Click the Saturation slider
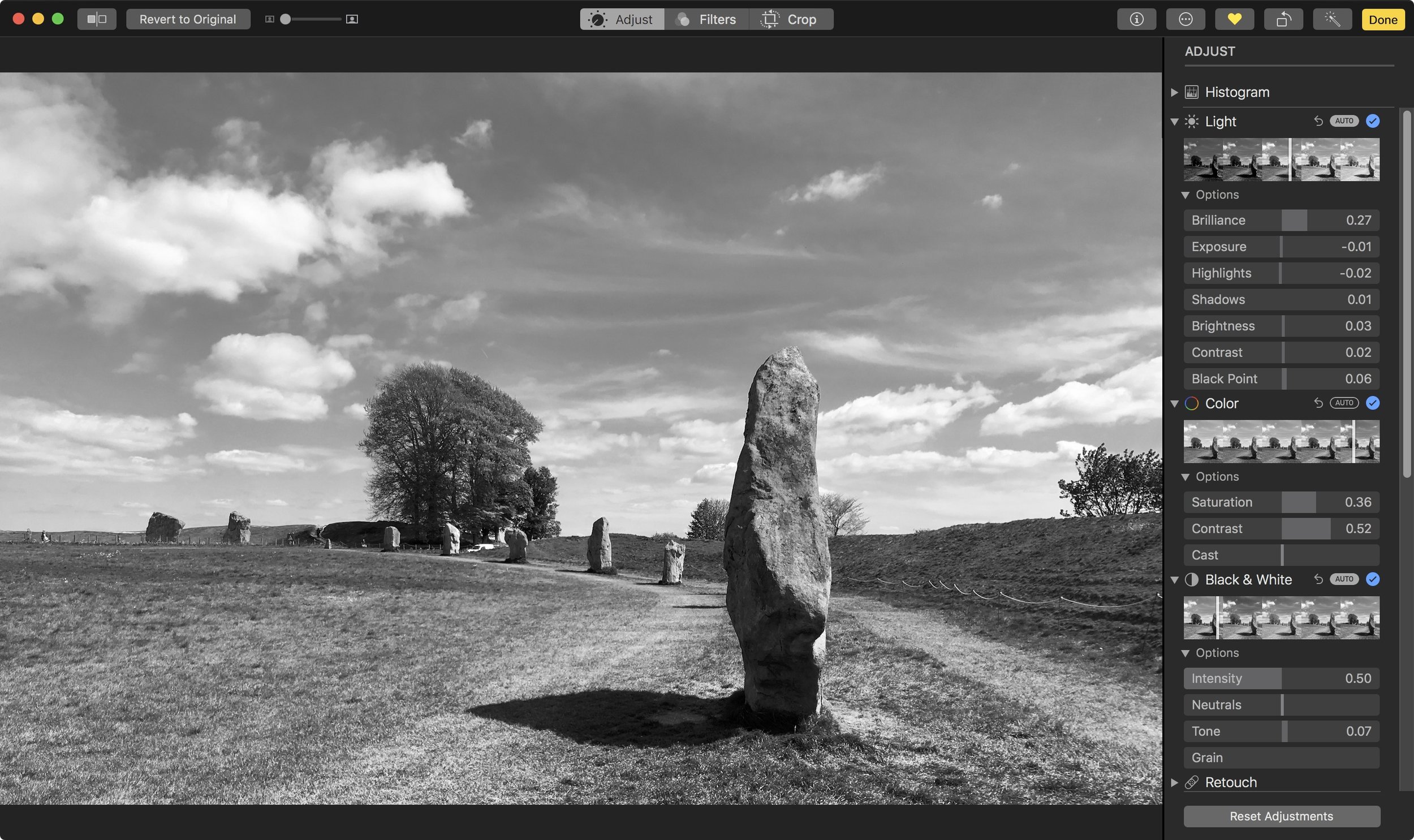The image size is (1414, 840). click(1281, 502)
